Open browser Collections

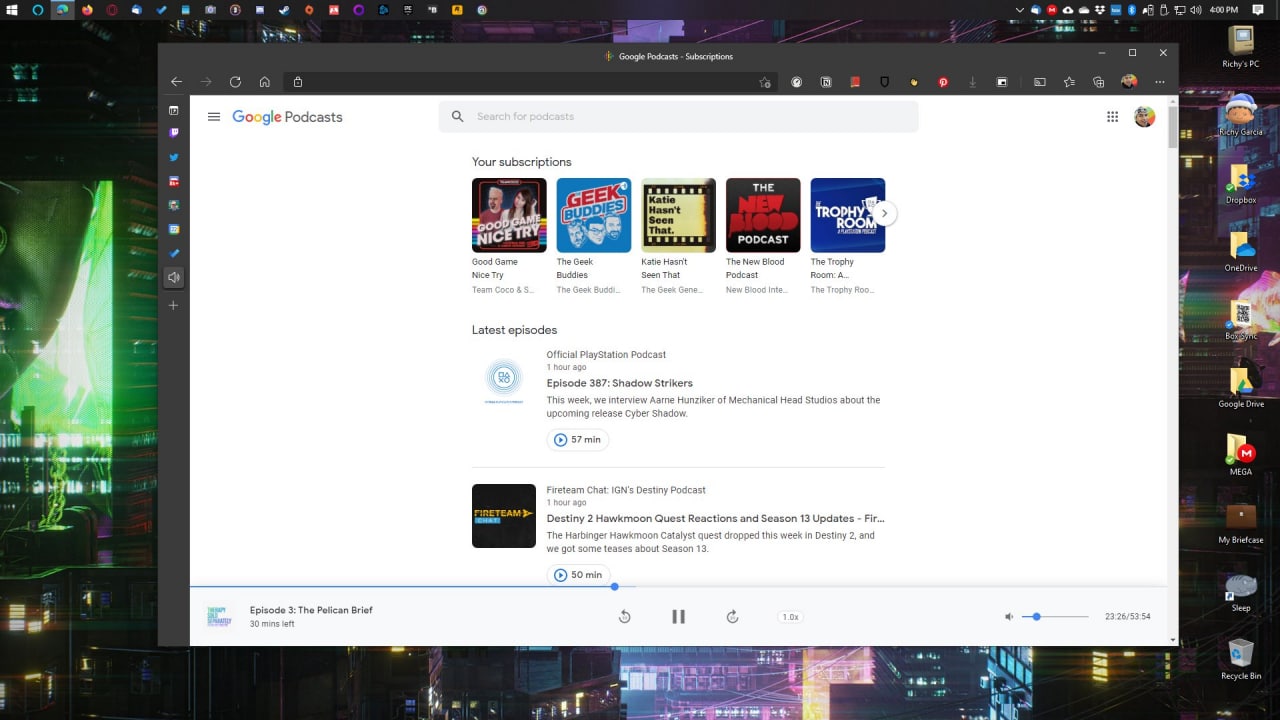tap(1099, 82)
